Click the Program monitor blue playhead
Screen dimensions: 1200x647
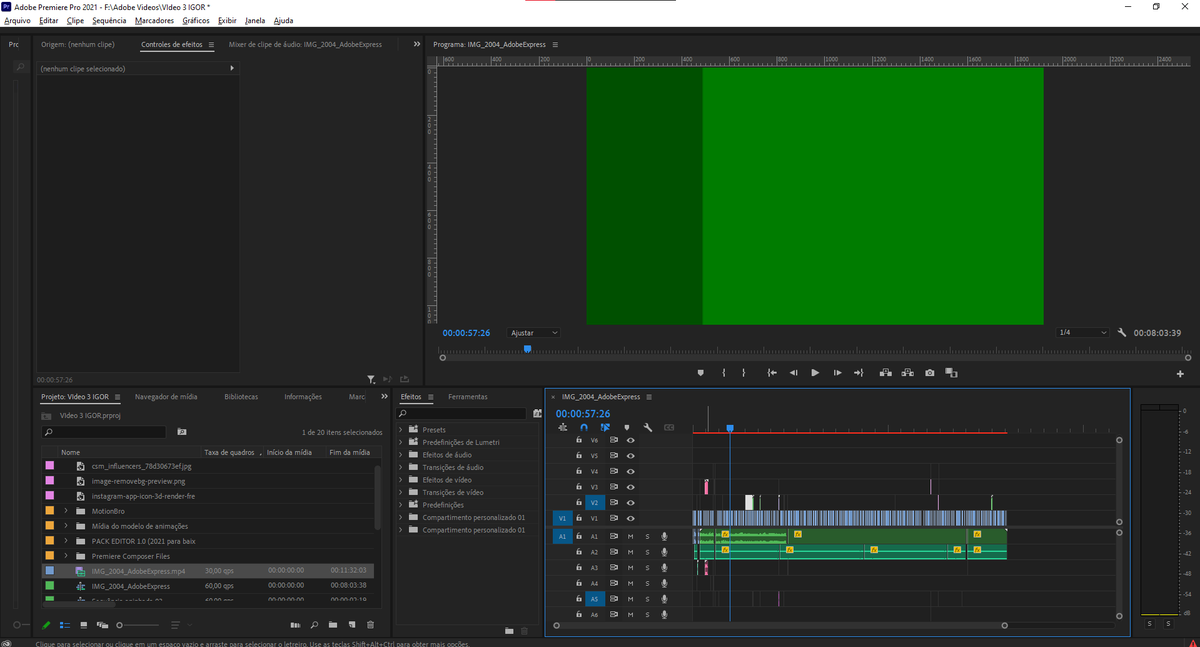pyautogui.click(x=527, y=348)
